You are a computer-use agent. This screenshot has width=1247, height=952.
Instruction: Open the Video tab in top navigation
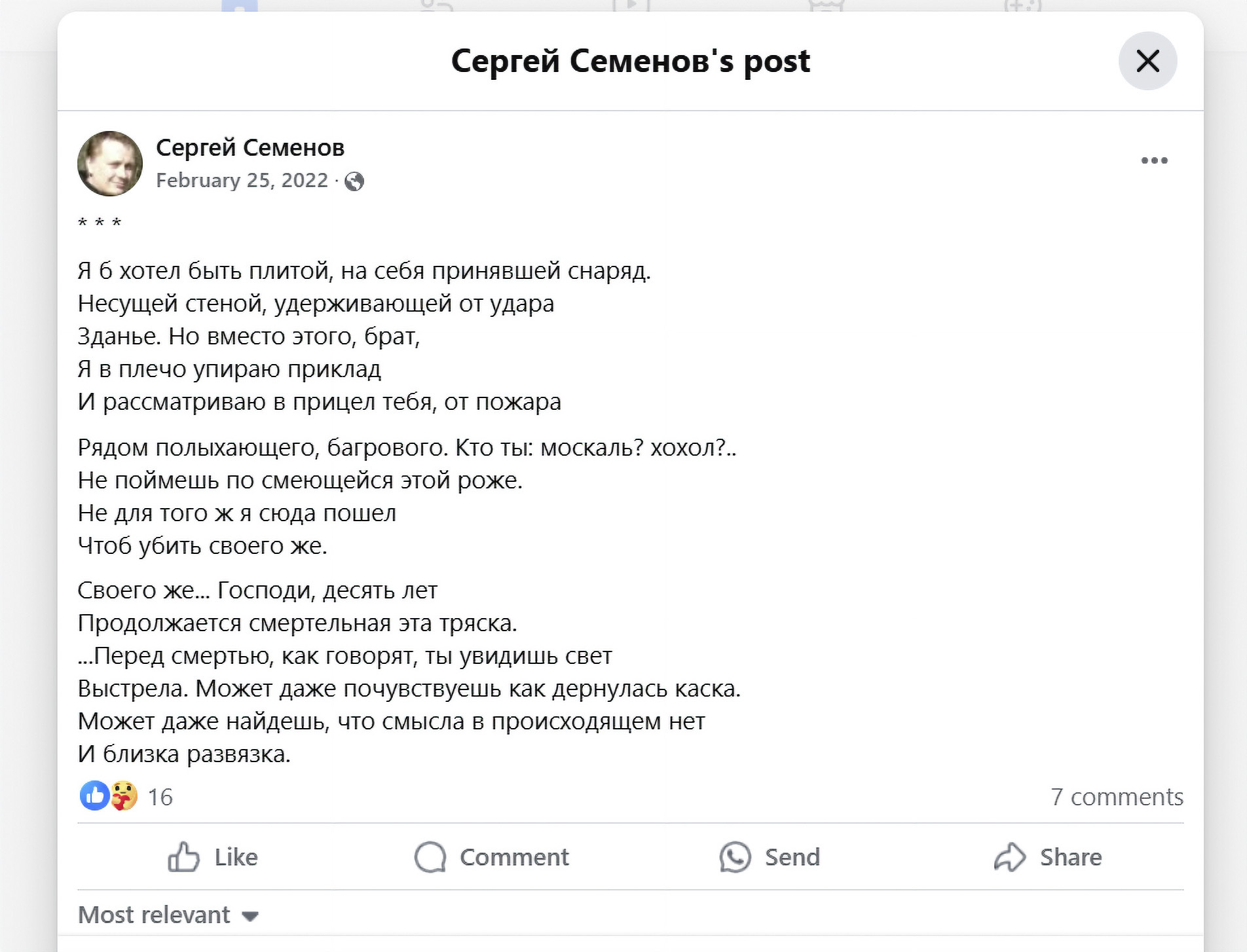[x=631, y=6]
